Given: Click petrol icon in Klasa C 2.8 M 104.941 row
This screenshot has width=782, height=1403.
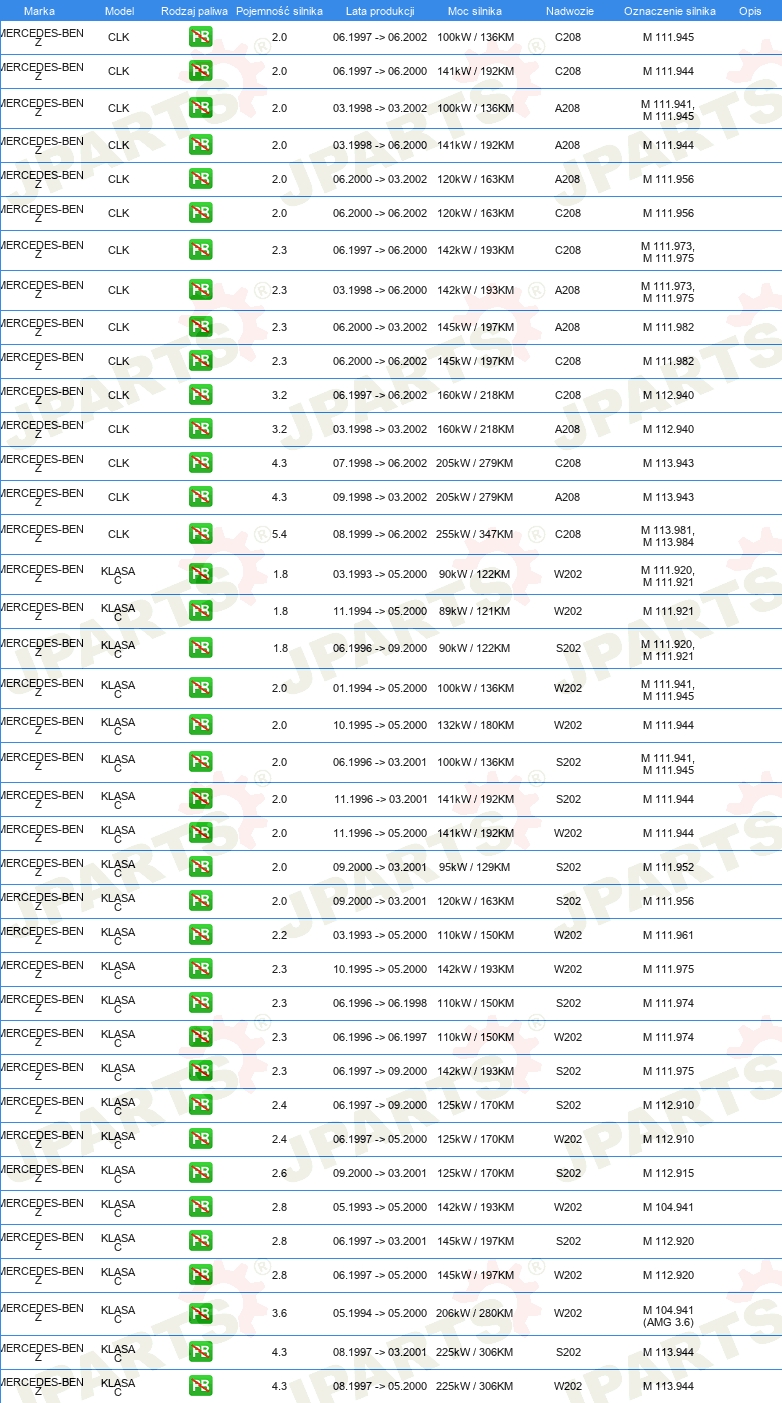Looking at the screenshot, I should 200,1207.
